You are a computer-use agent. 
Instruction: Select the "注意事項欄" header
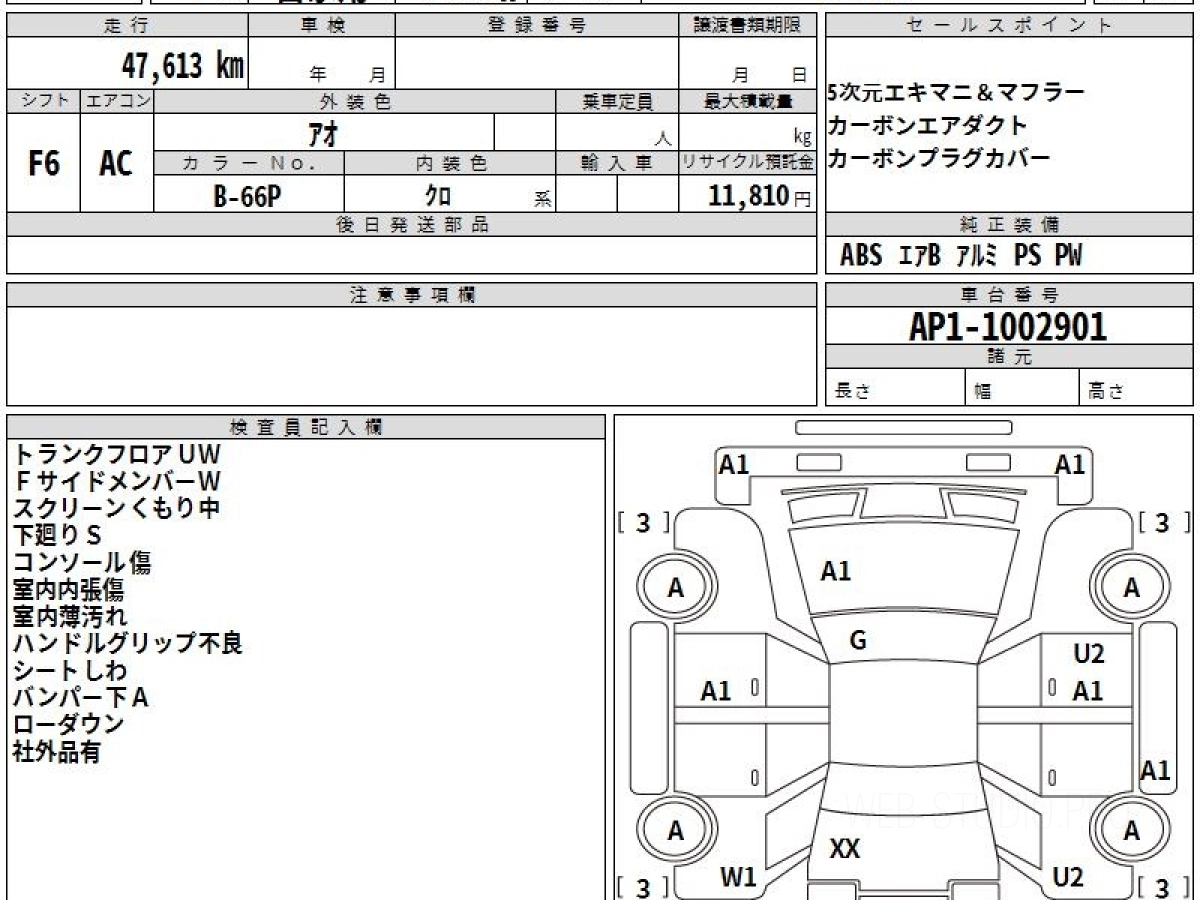[x=412, y=295]
